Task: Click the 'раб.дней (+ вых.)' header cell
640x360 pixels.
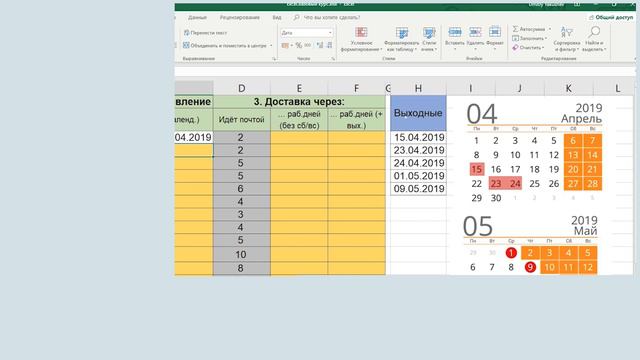Action: pyautogui.click(x=356, y=120)
